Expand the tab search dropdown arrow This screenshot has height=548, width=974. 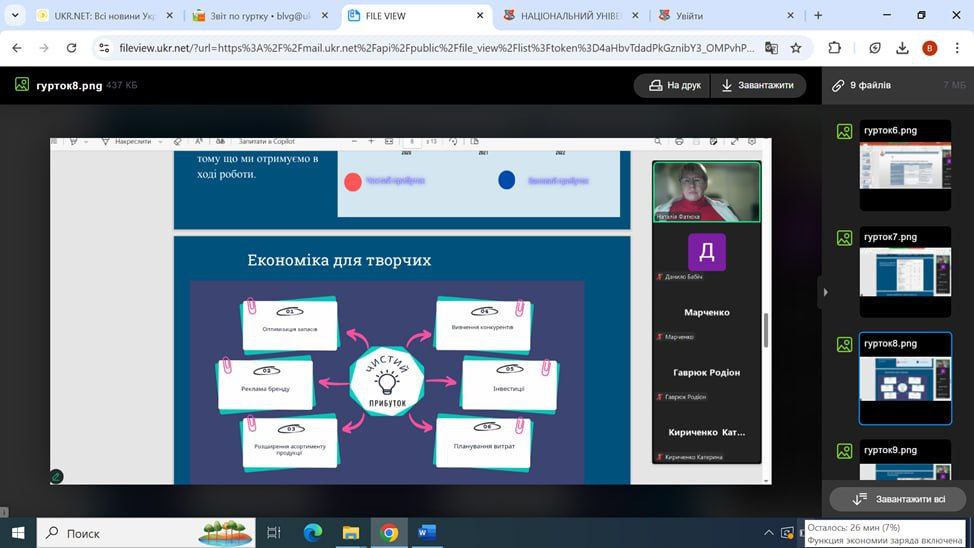coord(16,16)
